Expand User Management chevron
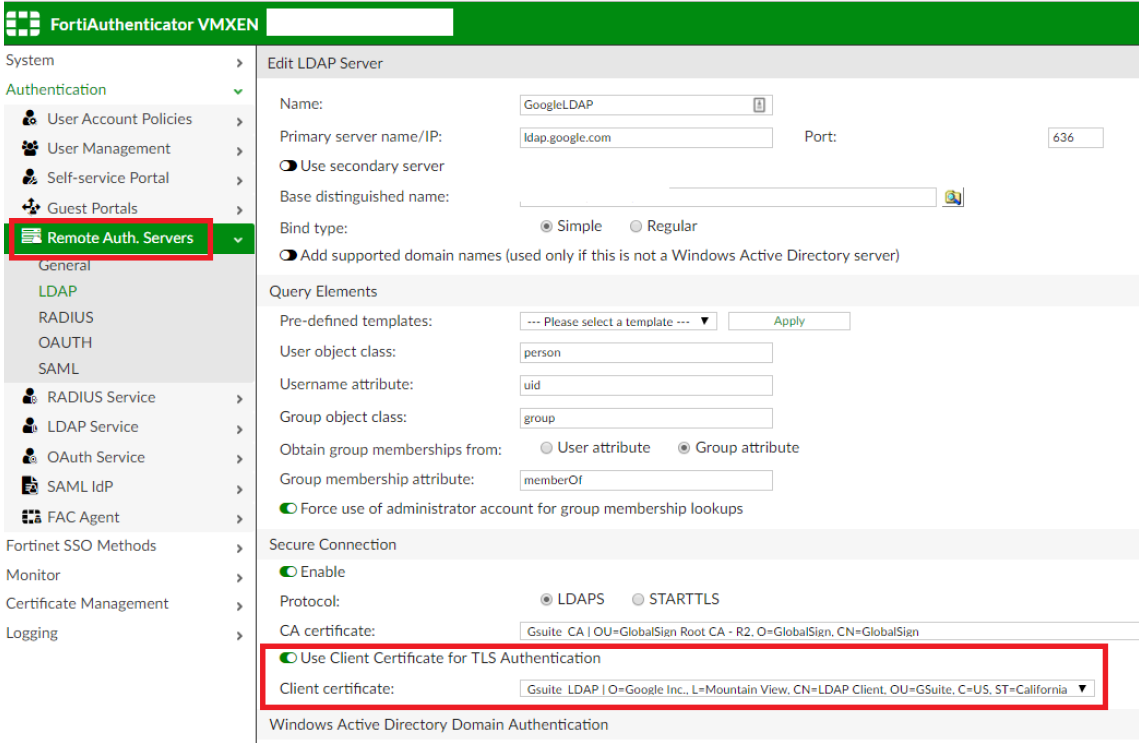Viewport: 1144px width, 753px height. pos(239,151)
